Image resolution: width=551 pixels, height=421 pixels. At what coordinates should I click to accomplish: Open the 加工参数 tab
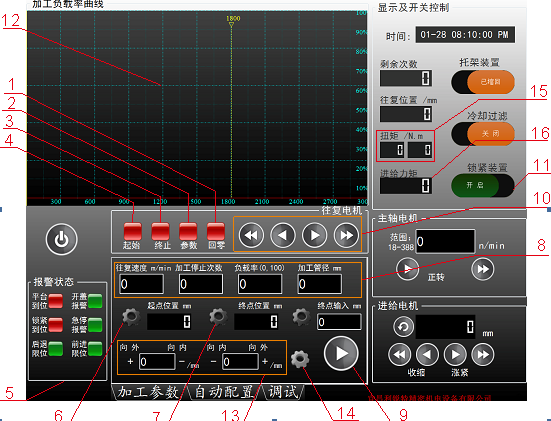(148, 392)
